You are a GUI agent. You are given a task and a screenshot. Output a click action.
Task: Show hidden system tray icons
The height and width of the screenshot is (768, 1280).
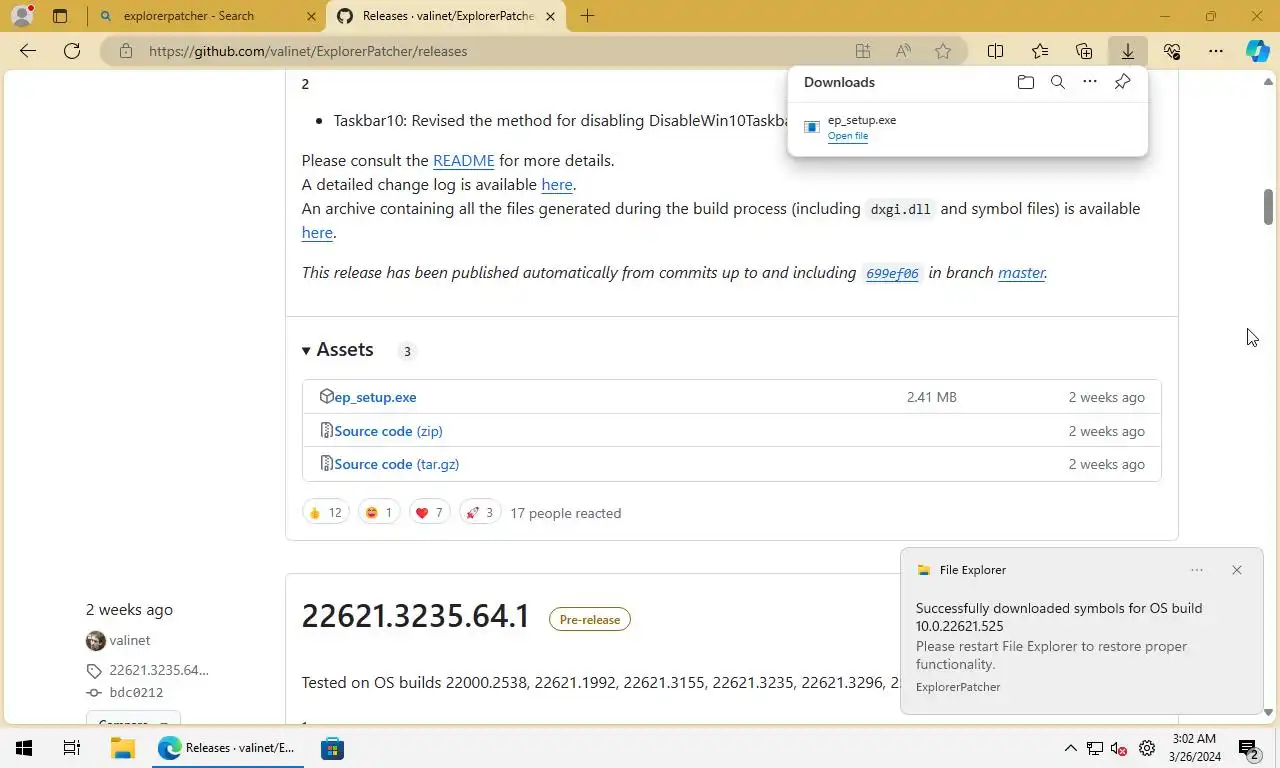tap(1070, 748)
